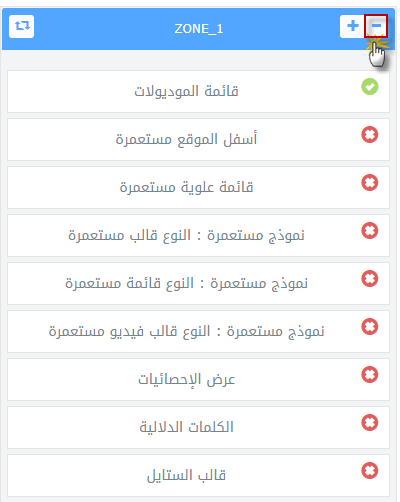The height and width of the screenshot is (502, 400).
Task: Click red X icon beside قالب الستايل
Action: tap(370, 471)
